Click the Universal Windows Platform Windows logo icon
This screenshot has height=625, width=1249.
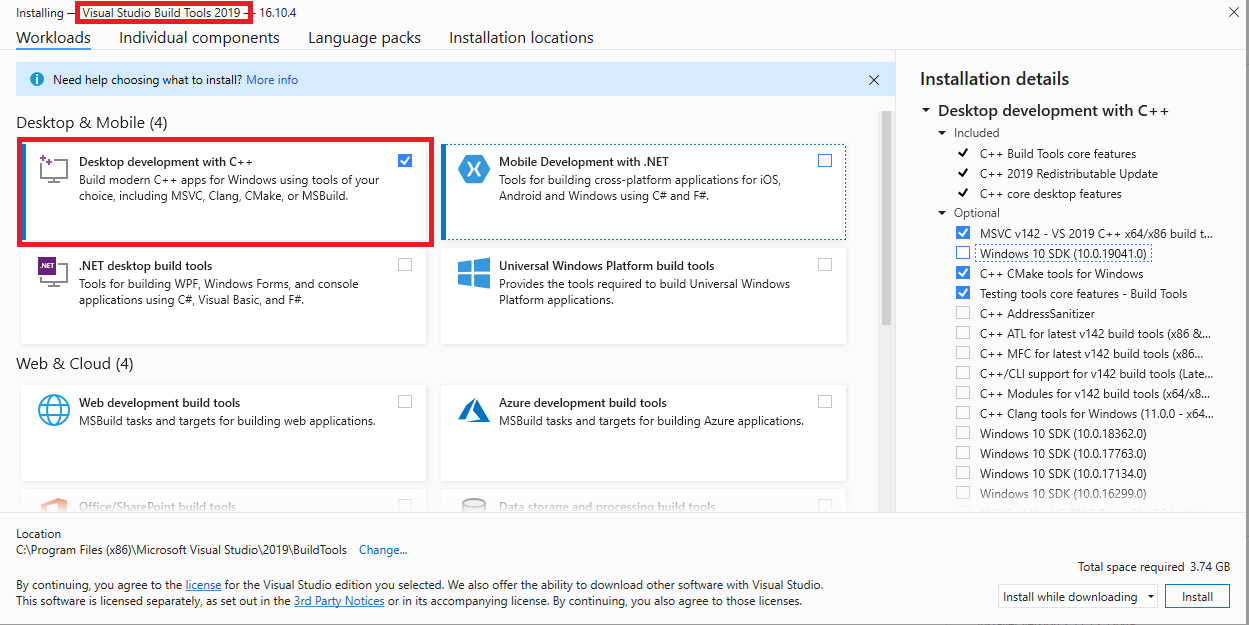[473, 274]
